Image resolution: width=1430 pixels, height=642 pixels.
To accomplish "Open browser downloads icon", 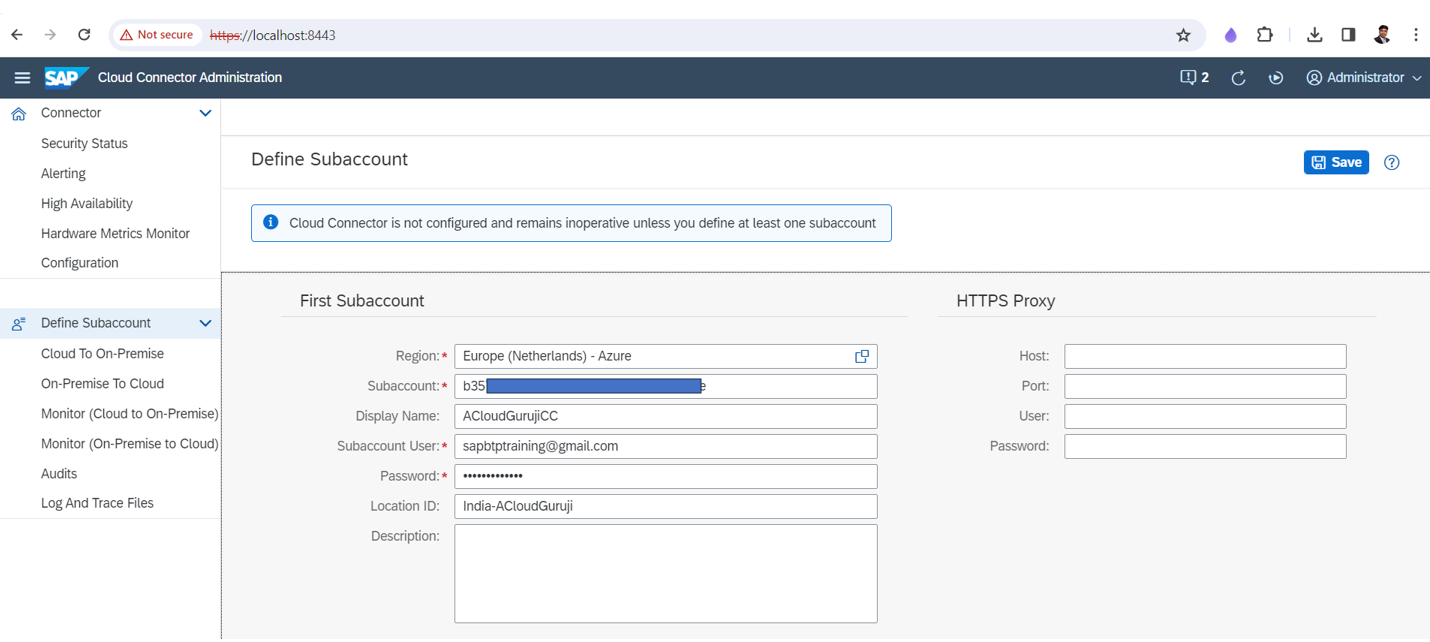I will [1314, 35].
